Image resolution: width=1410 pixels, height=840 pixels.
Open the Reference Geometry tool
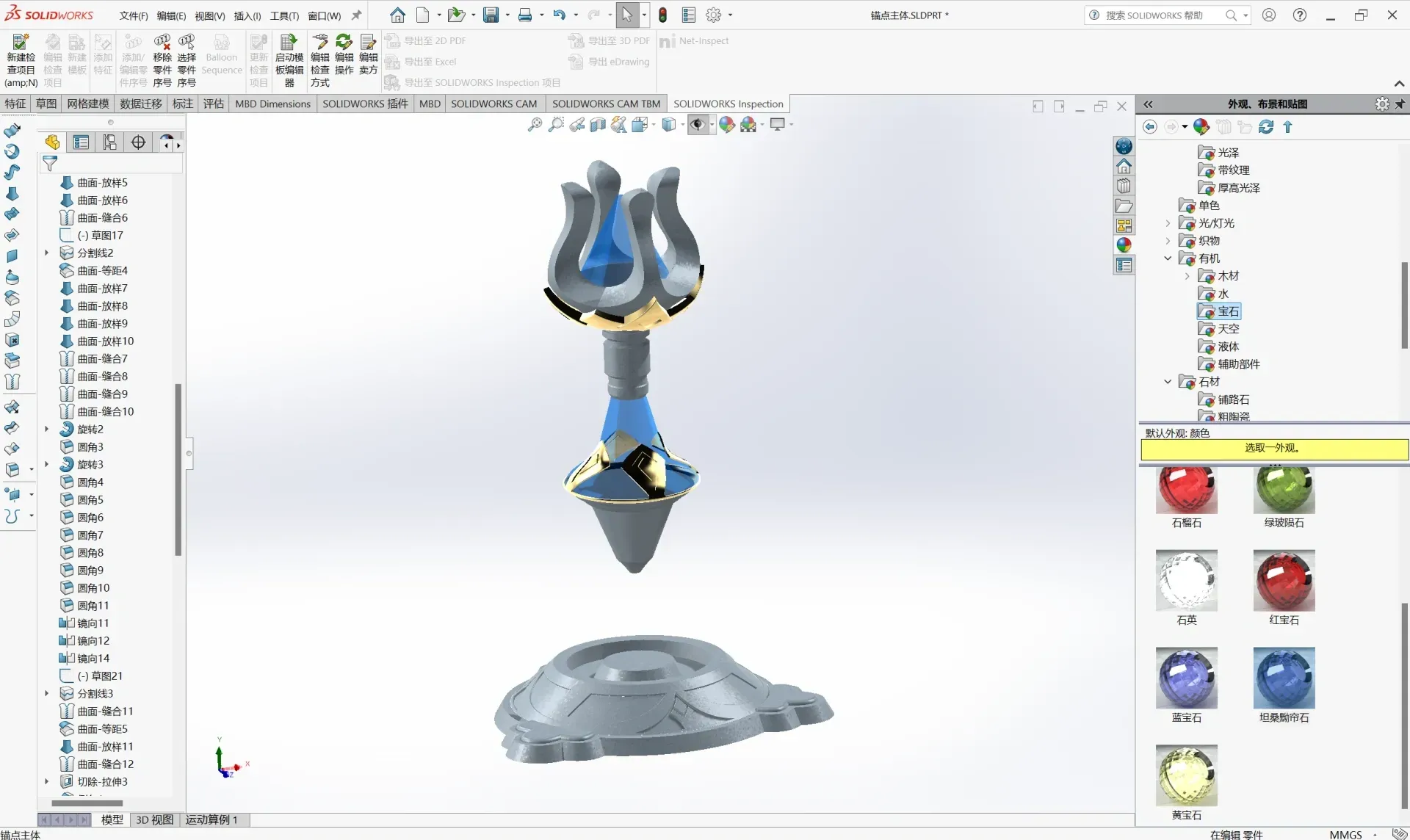[x=12, y=494]
